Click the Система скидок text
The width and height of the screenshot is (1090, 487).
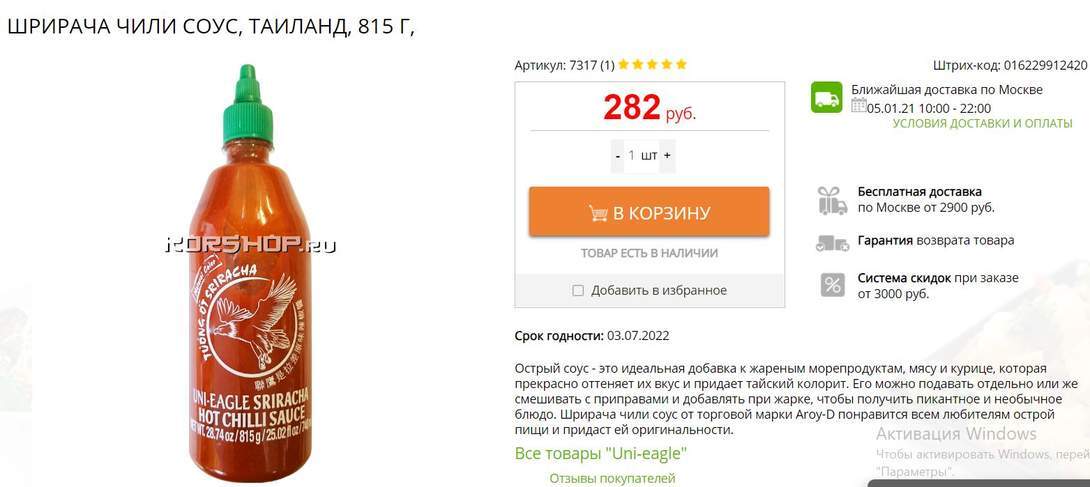pyautogui.click(x=904, y=278)
